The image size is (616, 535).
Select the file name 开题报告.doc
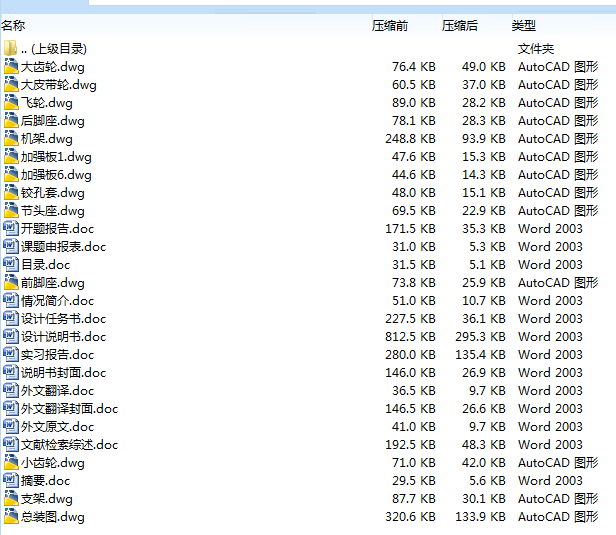point(58,229)
